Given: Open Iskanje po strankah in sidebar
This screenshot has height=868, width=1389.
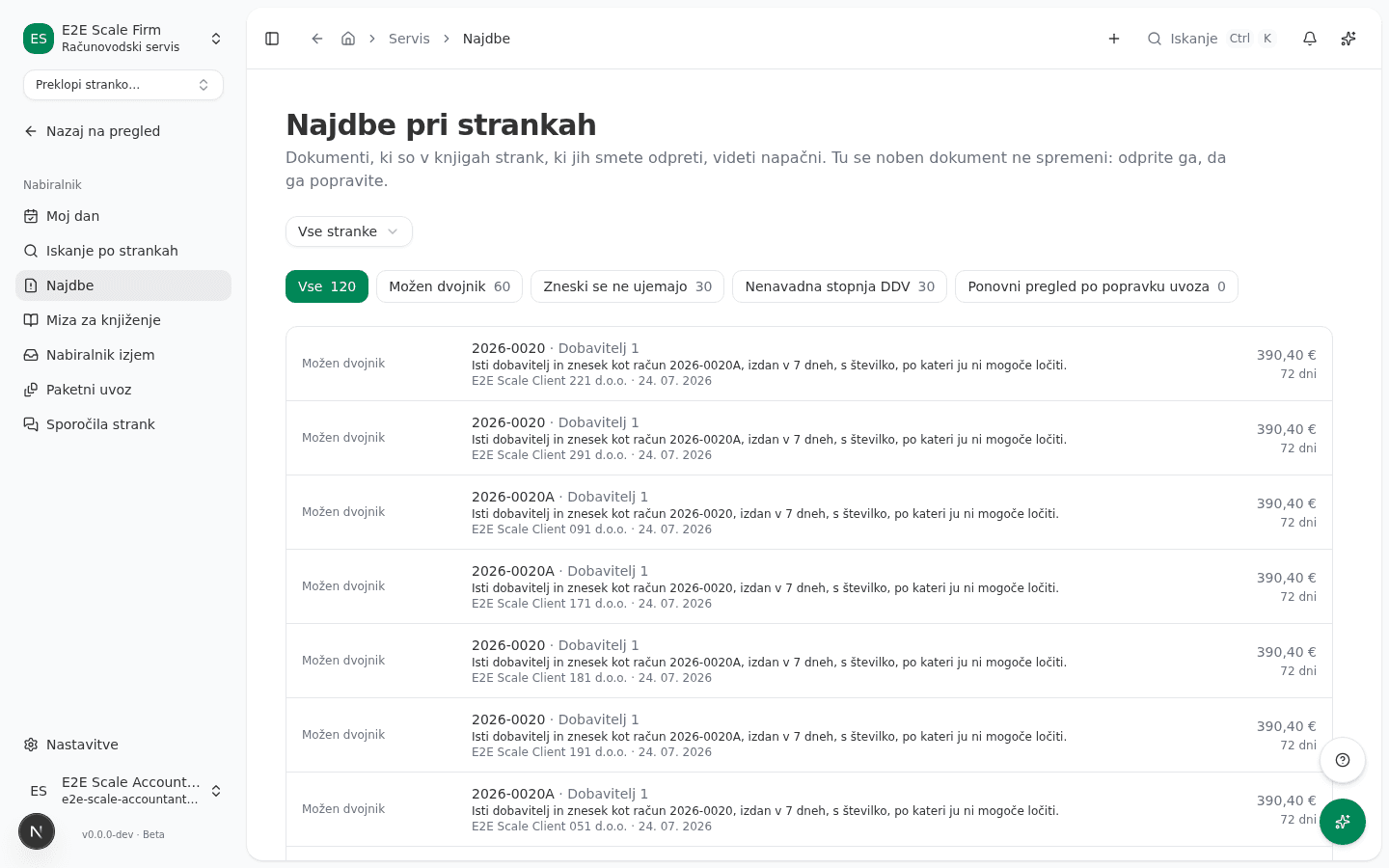Looking at the screenshot, I should pyautogui.click(x=123, y=251).
